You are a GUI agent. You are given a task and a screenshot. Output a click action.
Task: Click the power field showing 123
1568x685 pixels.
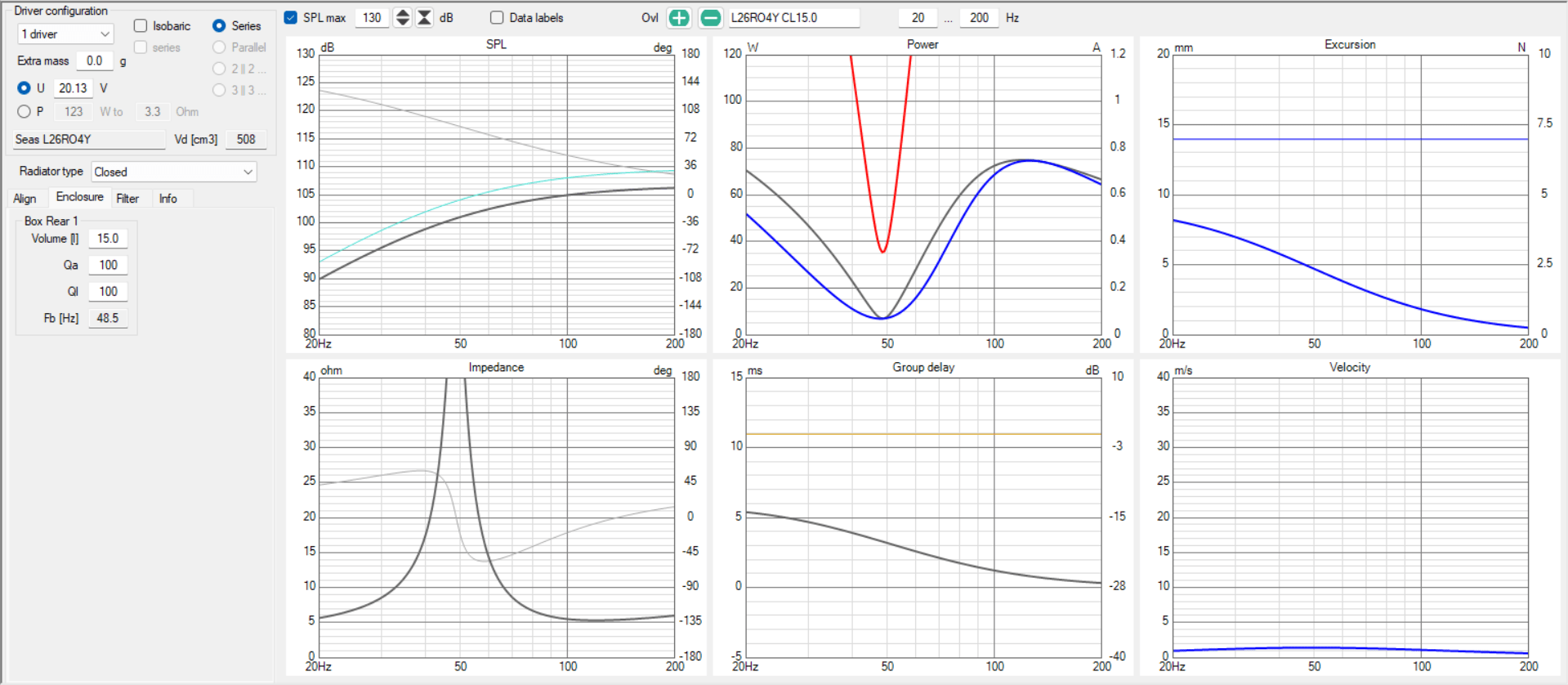coord(74,111)
